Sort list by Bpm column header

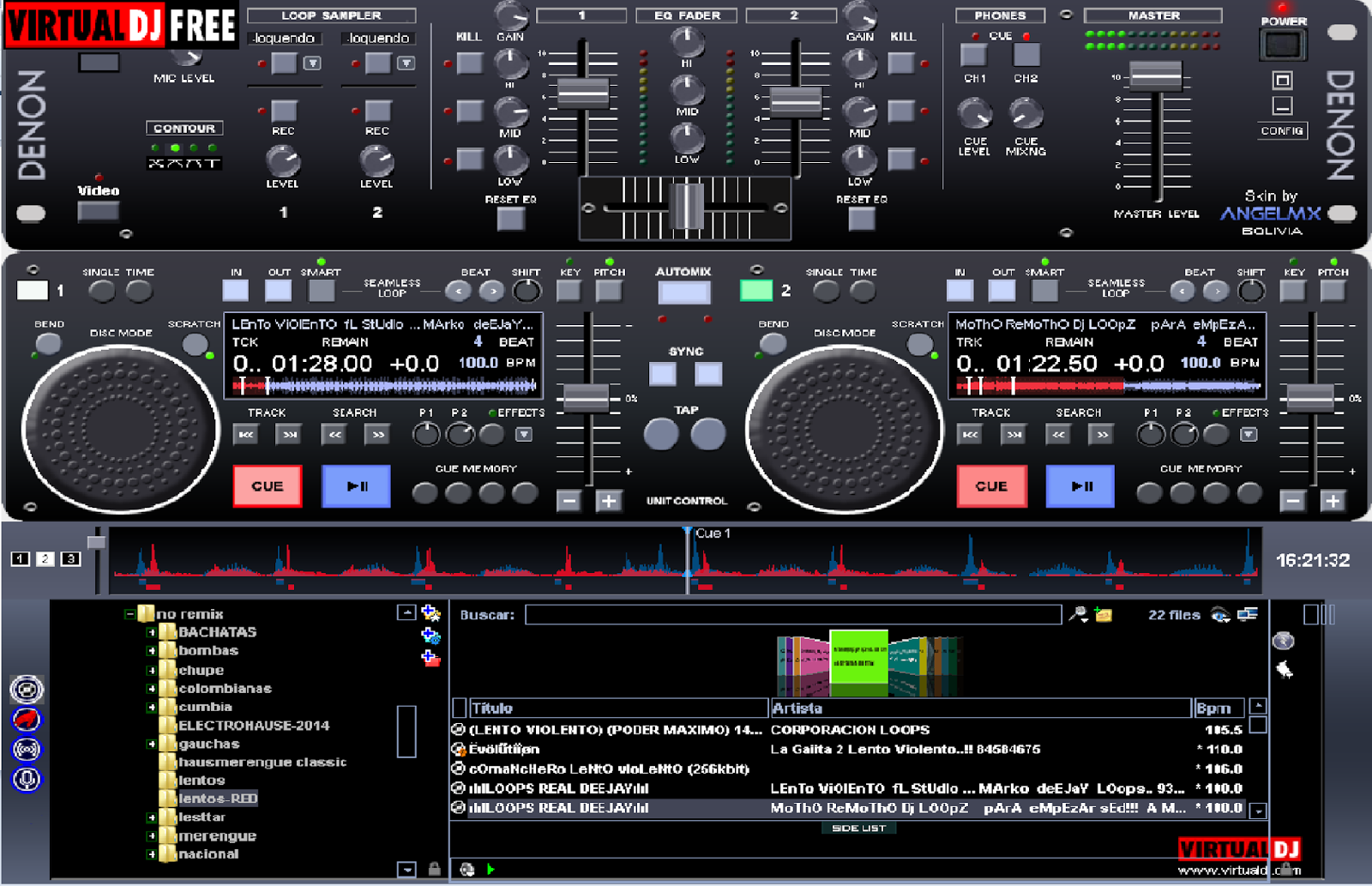[x=1219, y=708]
